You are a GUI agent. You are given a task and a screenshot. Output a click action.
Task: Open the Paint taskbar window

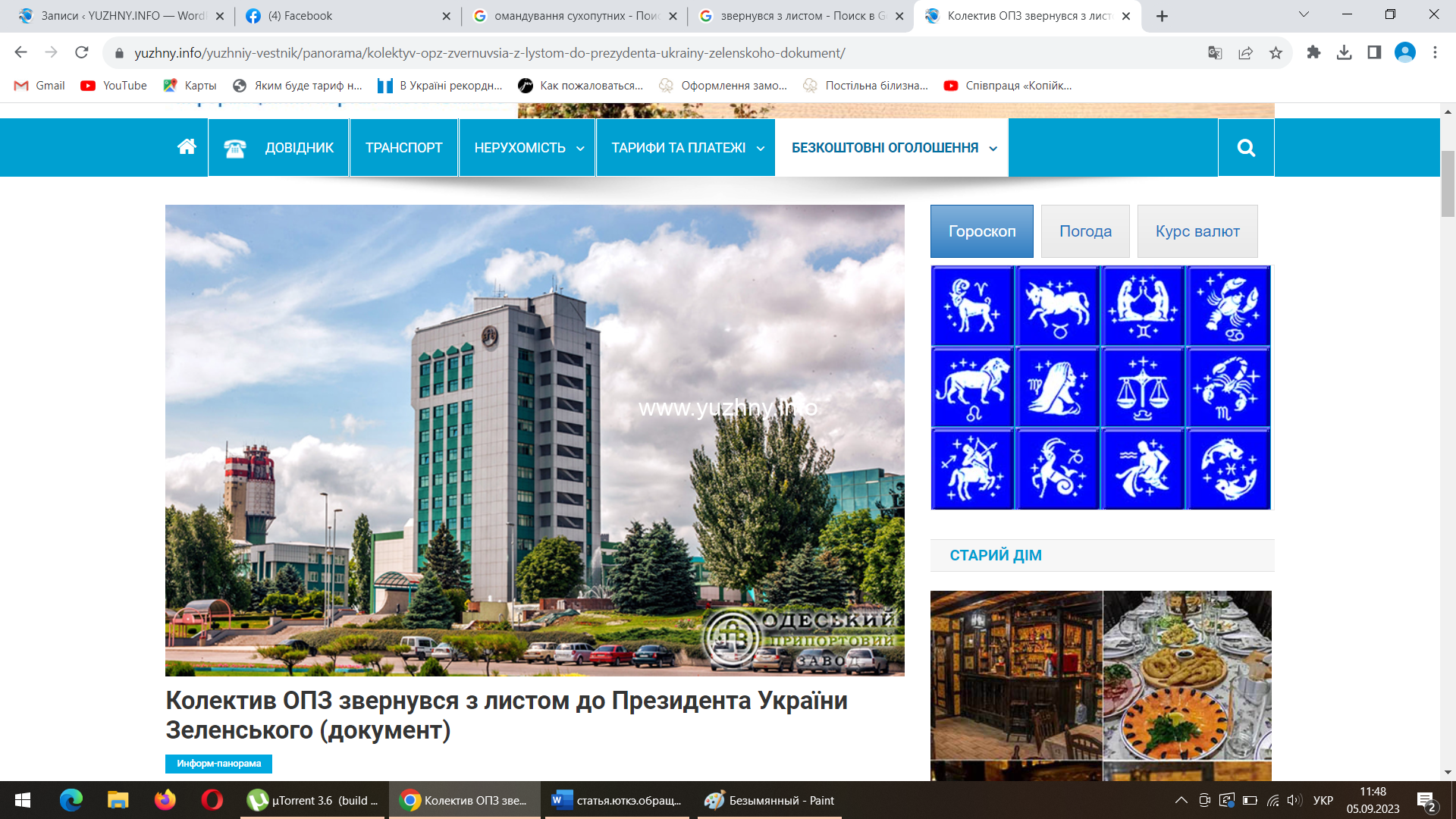[769, 800]
